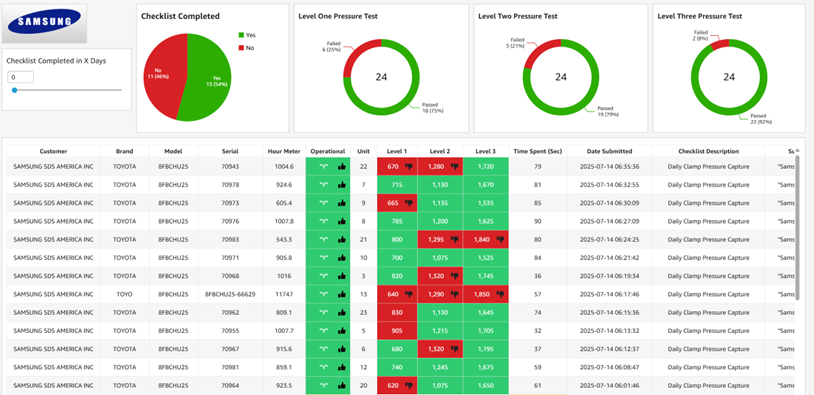814x395 pixels.
Task: Click thumbs-down icon beside Level 2 value 1,290
Action: click(x=455, y=294)
